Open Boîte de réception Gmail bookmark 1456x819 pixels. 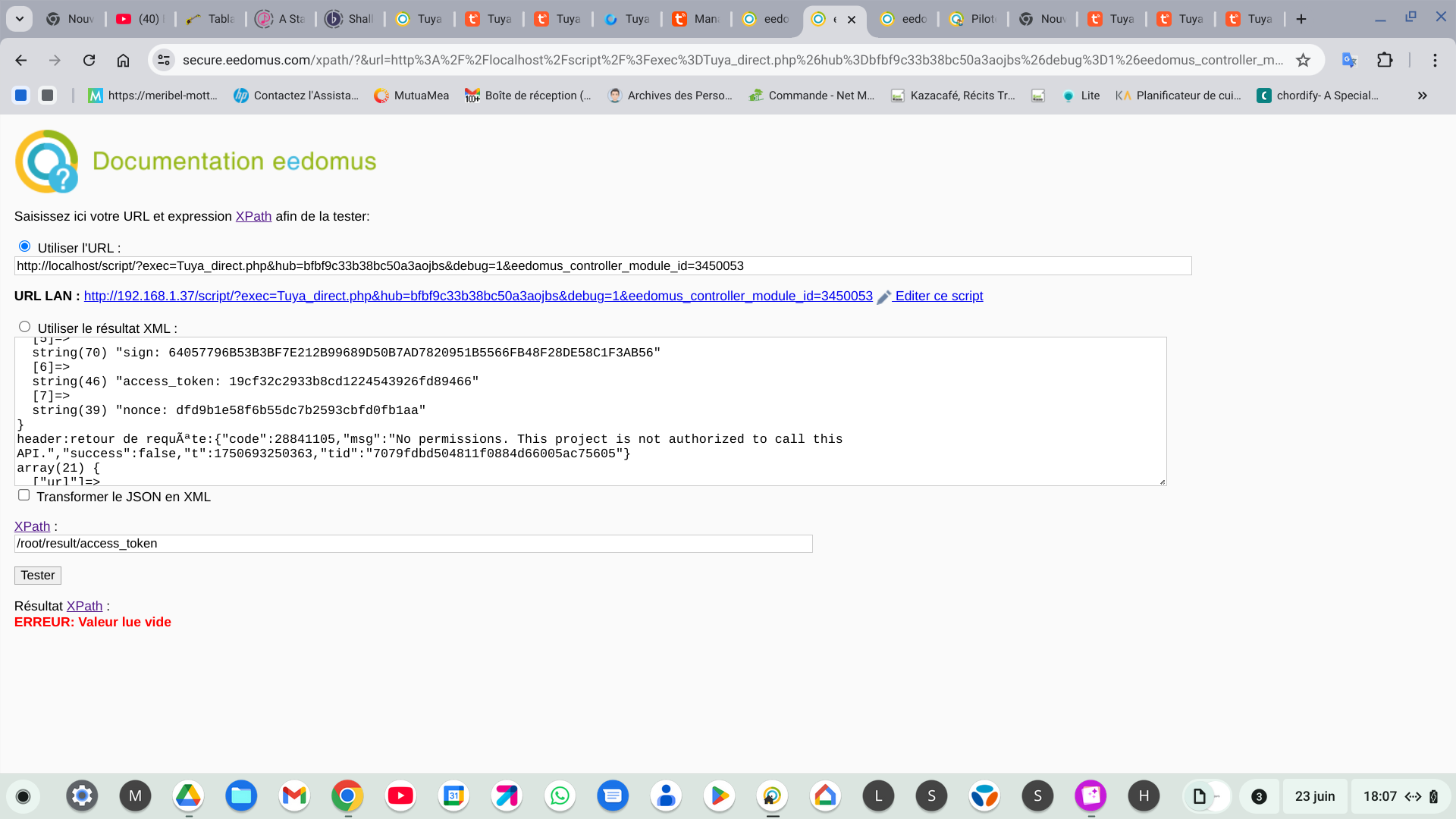pos(528,96)
